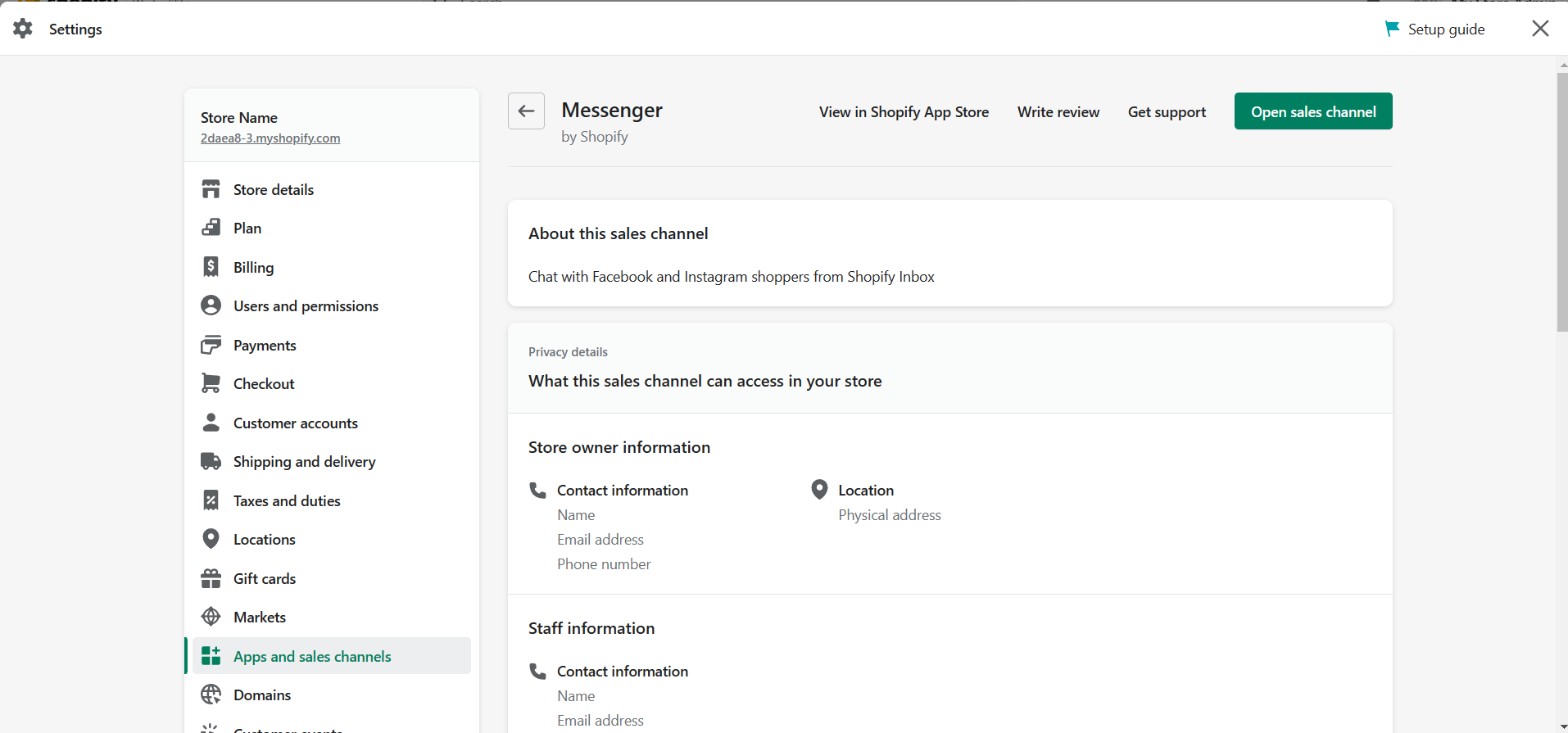Click the Domains globe icon
Viewport: 1568px width, 733px height.
211,695
